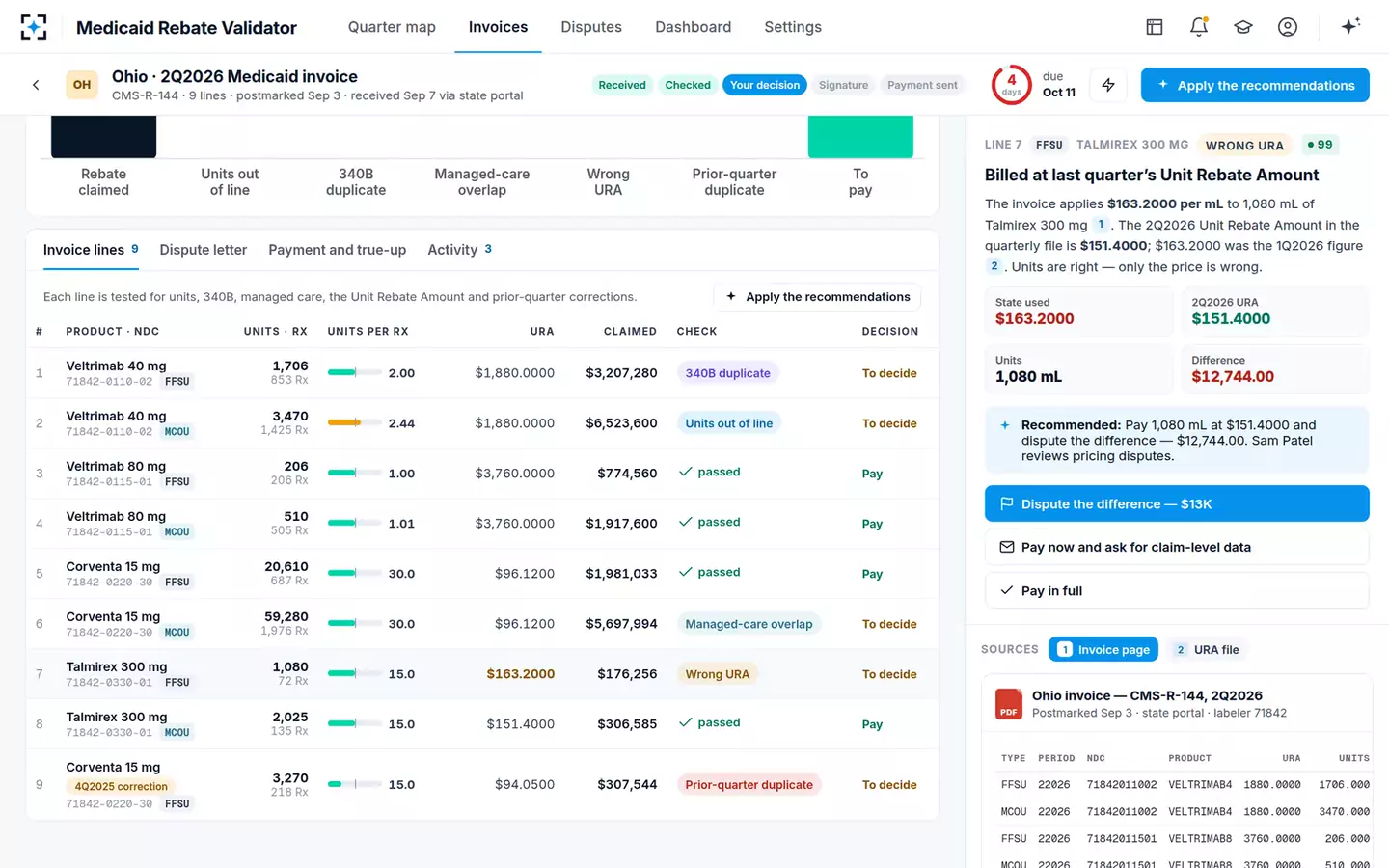The image size is (1389, 868).
Task: Click the PDF icon of Ohio invoice
Action: (x=1009, y=704)
